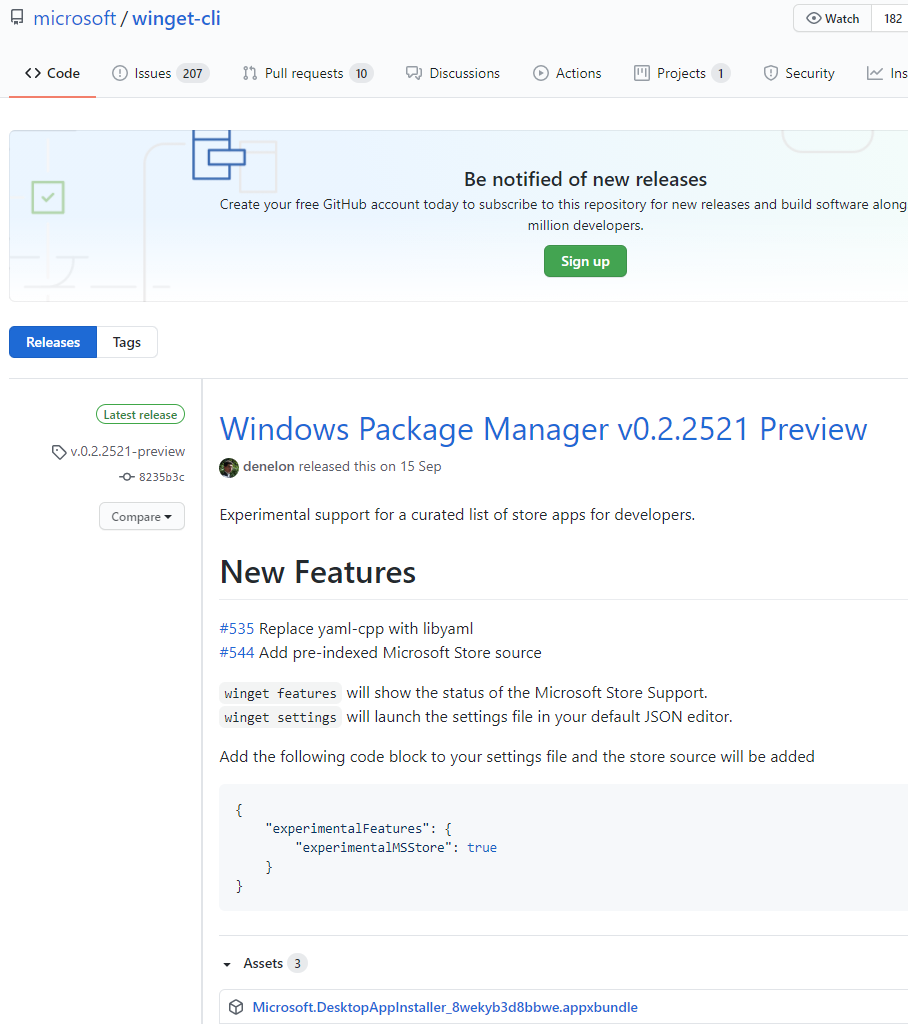908x1024 pixels.
Task: Go to the Discussions tab
Action: (x=453, y=73)
